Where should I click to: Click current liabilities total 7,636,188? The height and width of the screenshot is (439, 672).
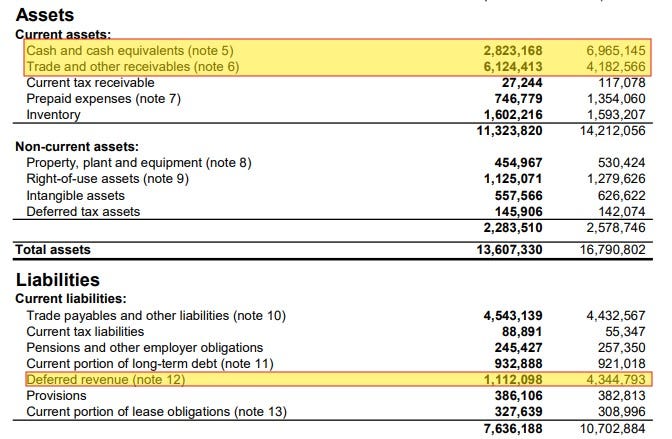[513, 429]
